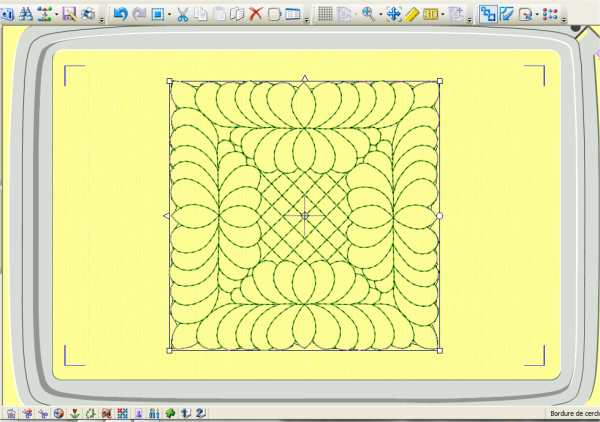Click the red X delete icon
The width and height of the screenshot is (600, 422).
point(256,14)
